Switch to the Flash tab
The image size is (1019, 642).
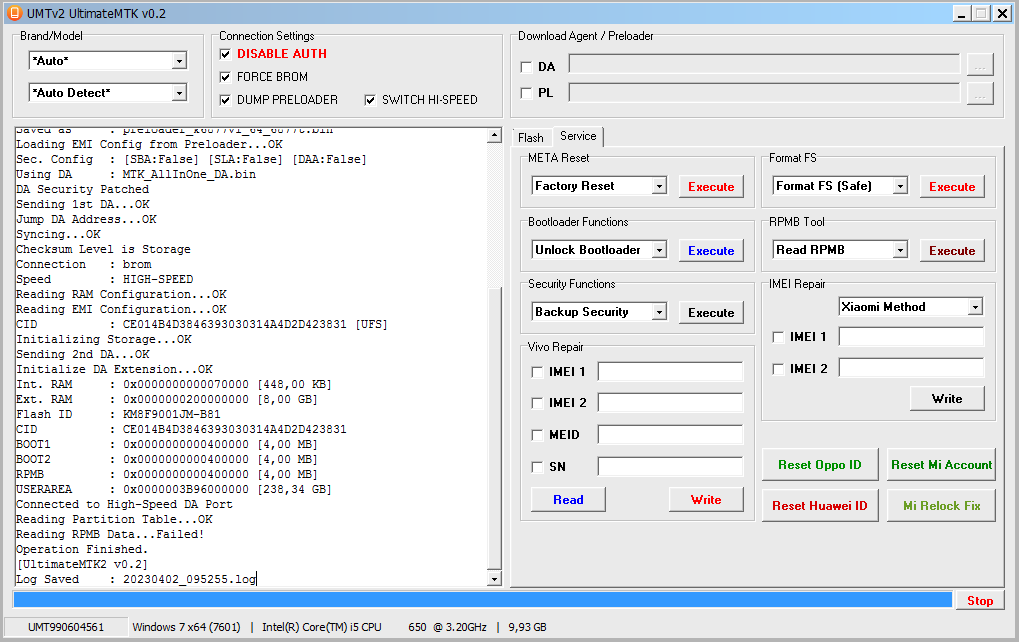(x=531, y=138)
